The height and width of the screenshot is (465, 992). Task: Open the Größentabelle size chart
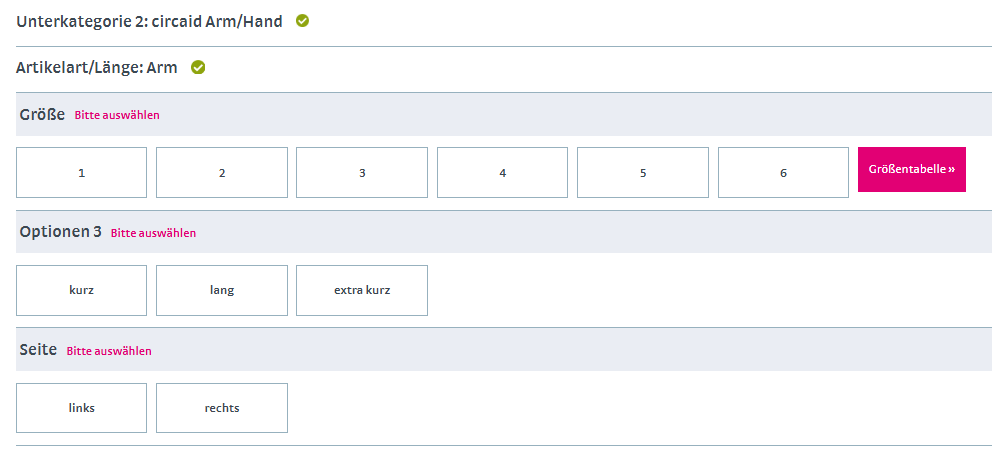point(911,170)
